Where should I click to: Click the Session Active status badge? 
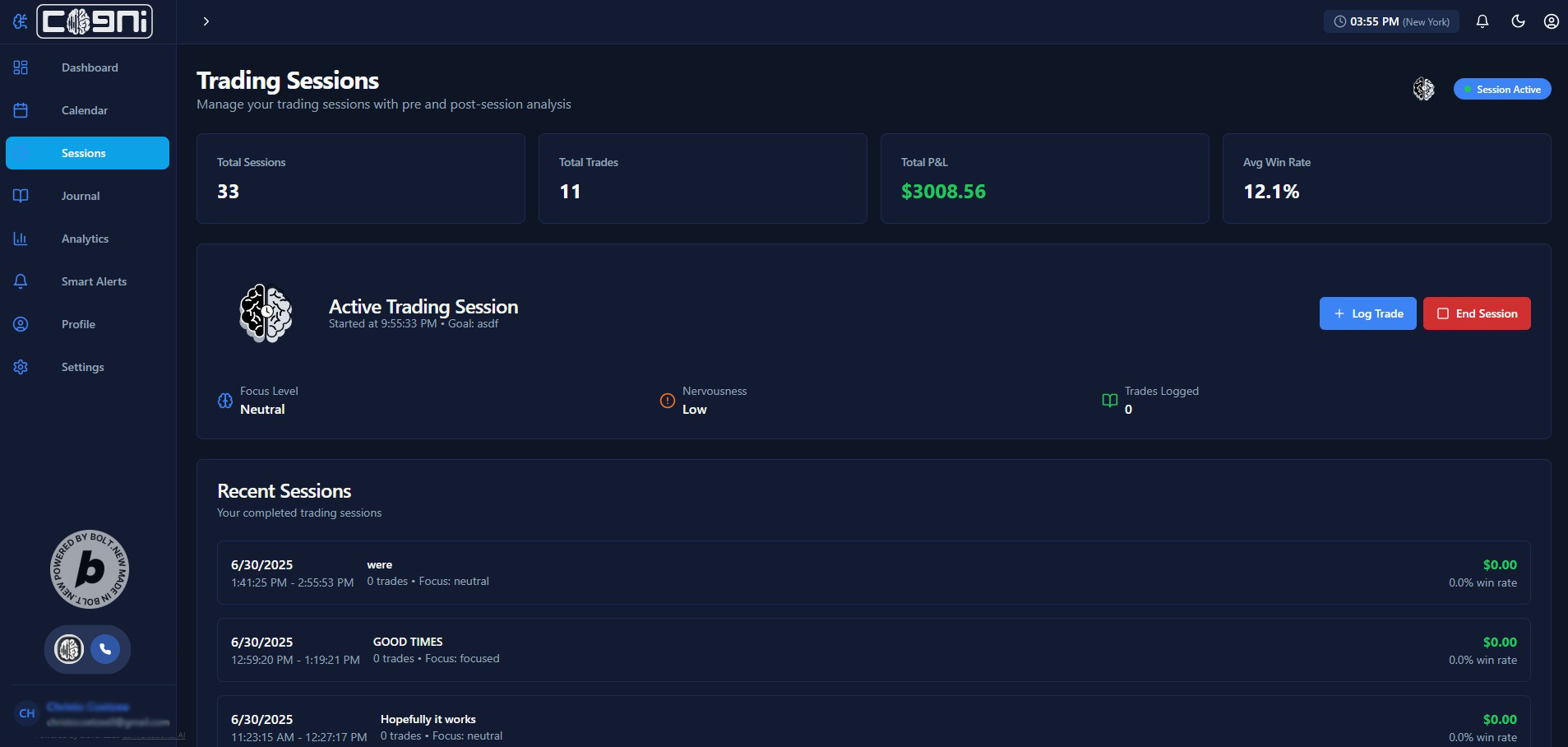(x=1502, y=89)
